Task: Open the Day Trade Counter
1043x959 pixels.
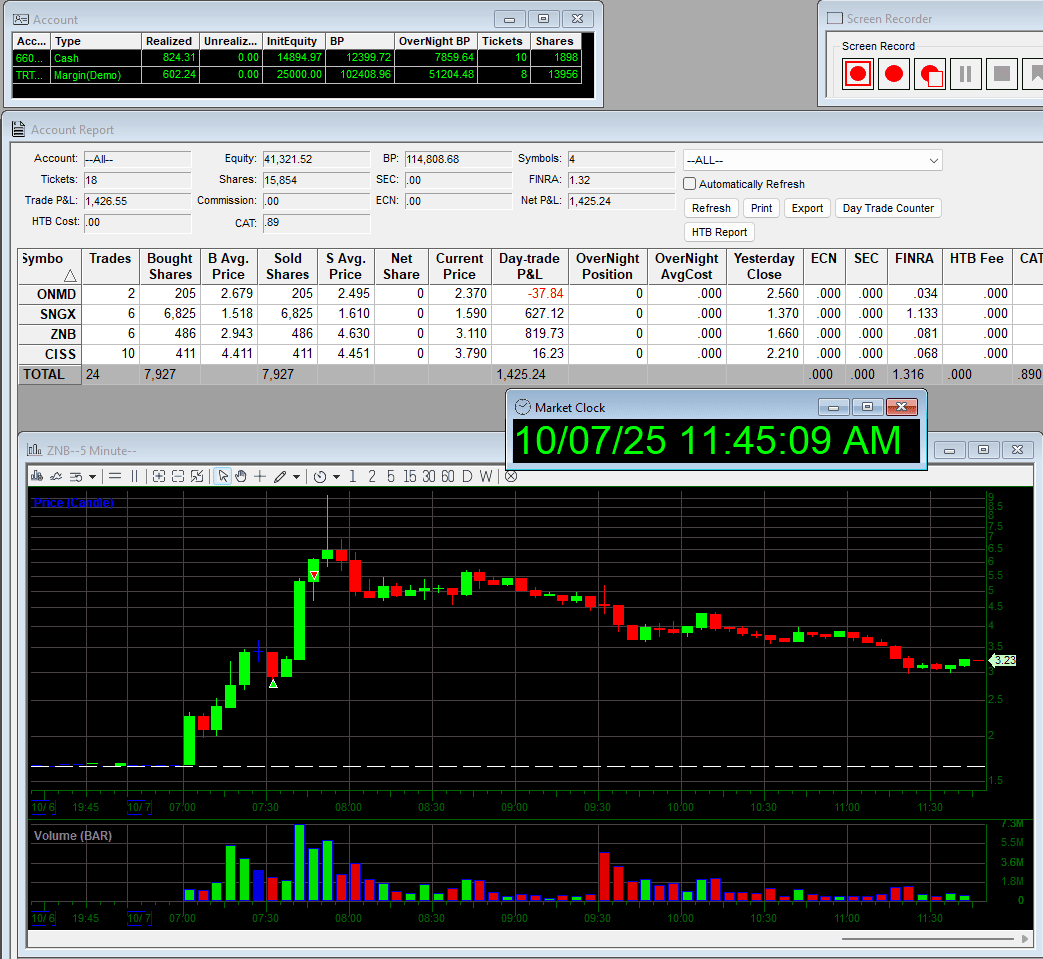Action: [888, 208]
